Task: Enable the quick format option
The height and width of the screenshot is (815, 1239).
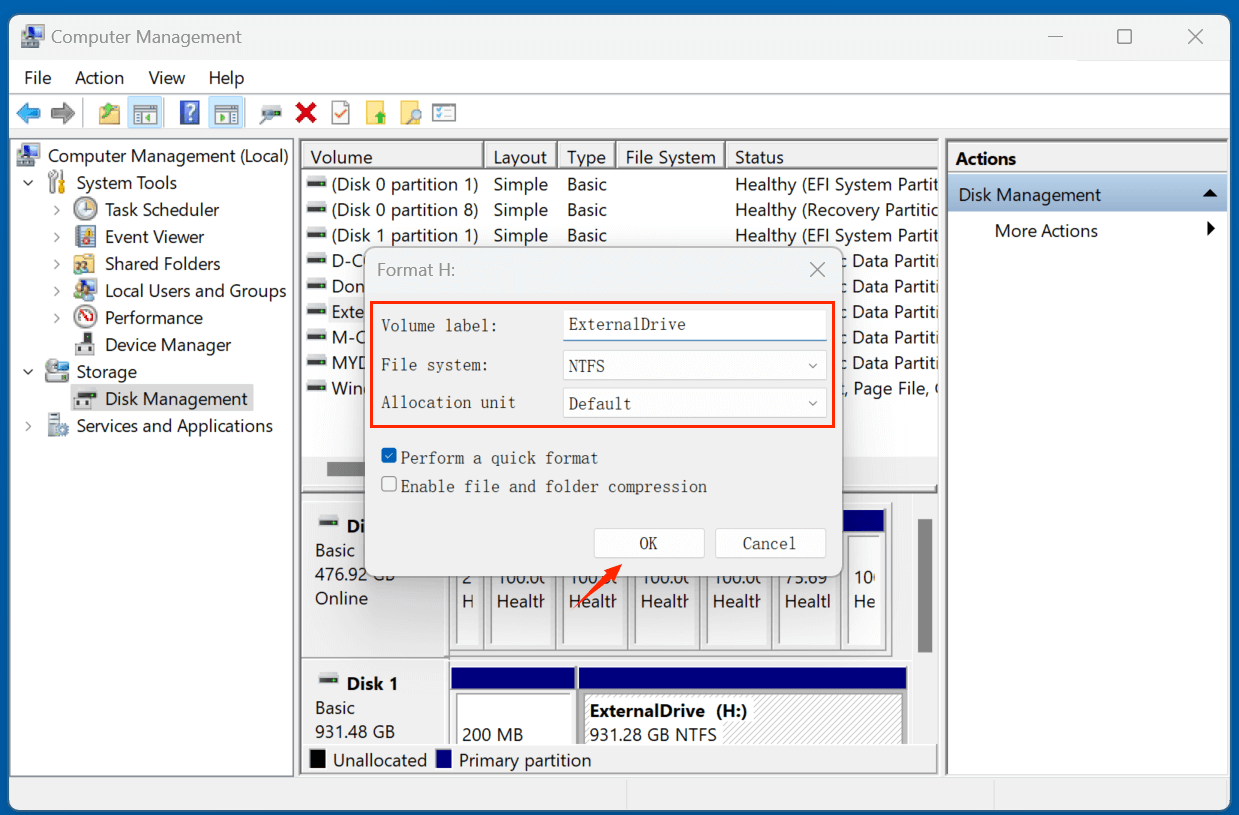Action: pyautogui.click(x=389, y=456)
